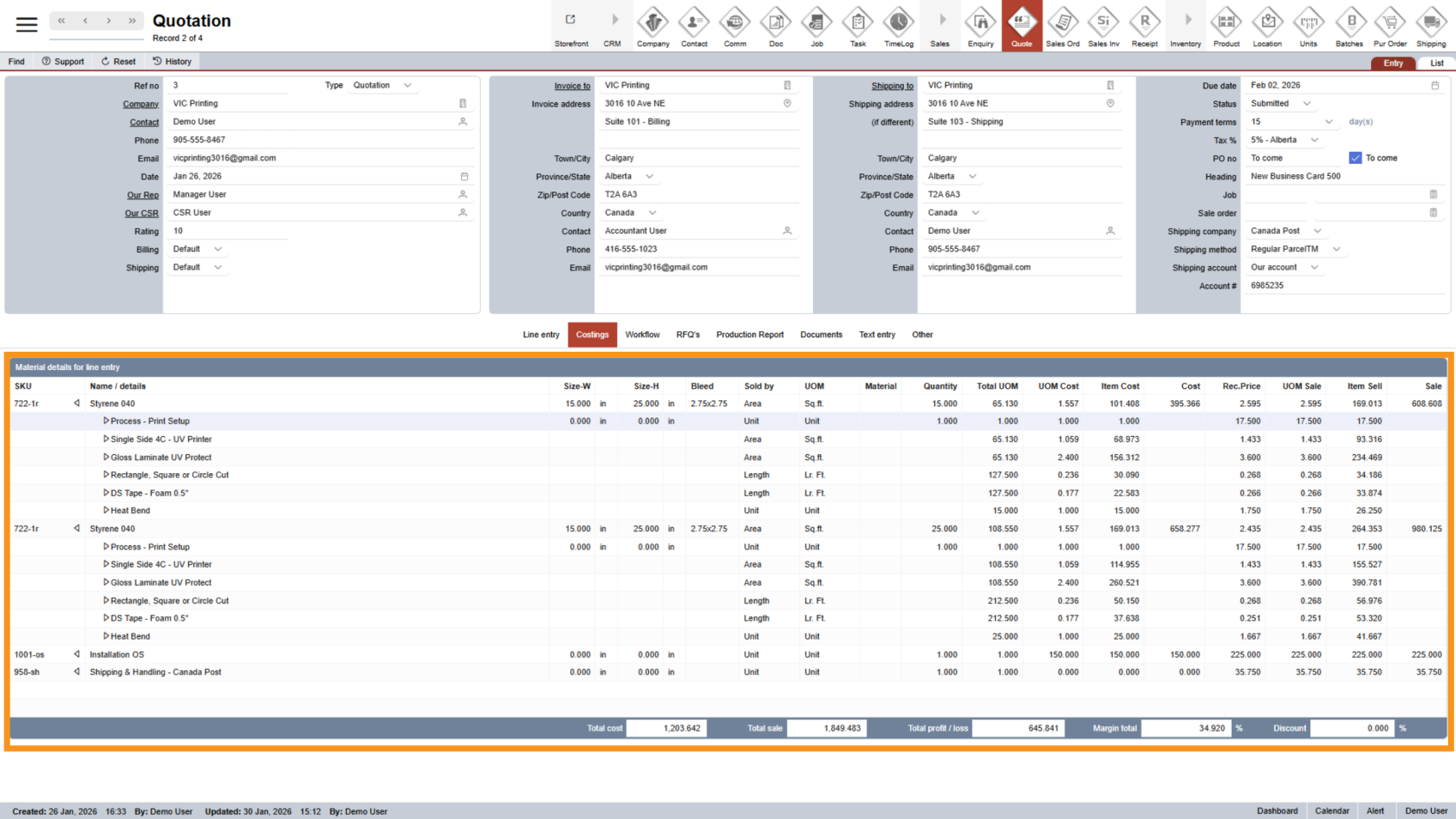Screen dimensions: 1456x819
Task: Expand the Tax % dropdown
Action: (x=1314, y=140)
